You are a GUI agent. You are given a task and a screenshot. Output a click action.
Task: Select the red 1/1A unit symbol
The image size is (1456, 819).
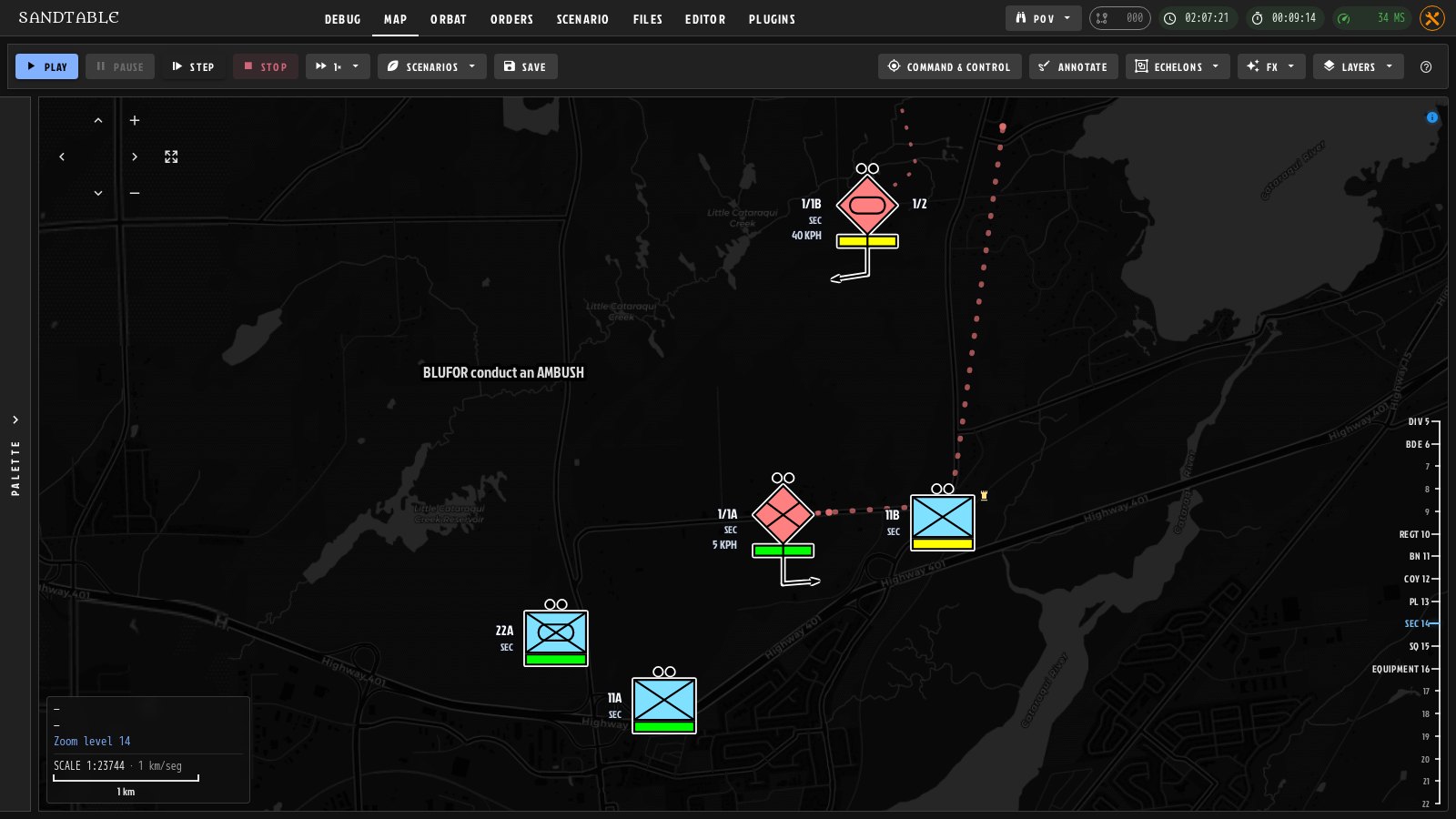click(783, 515)
